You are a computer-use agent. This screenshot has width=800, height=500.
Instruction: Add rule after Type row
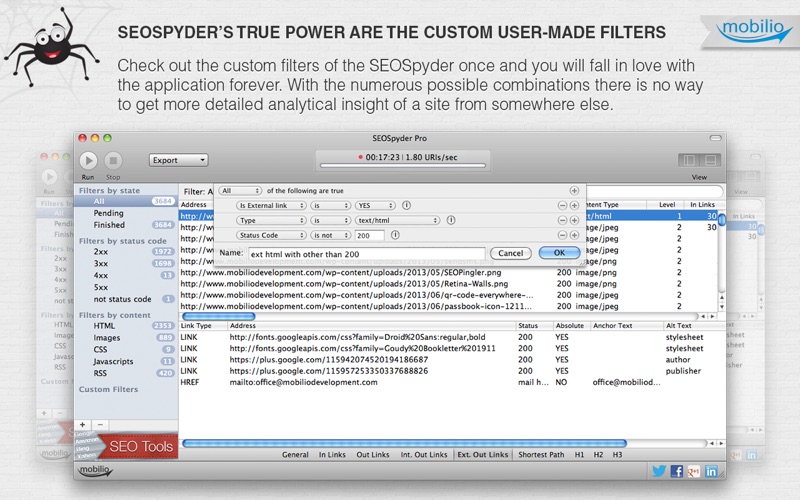point(574,220)
